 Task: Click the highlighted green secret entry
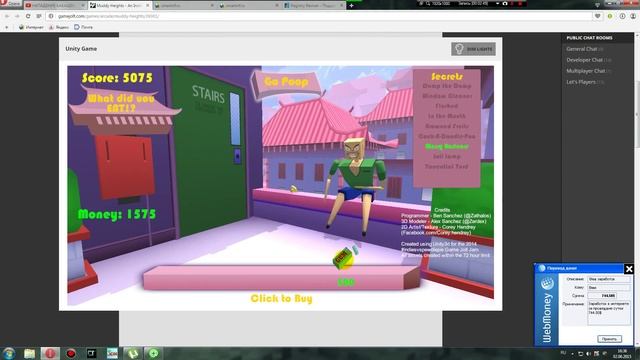(447, 147)
